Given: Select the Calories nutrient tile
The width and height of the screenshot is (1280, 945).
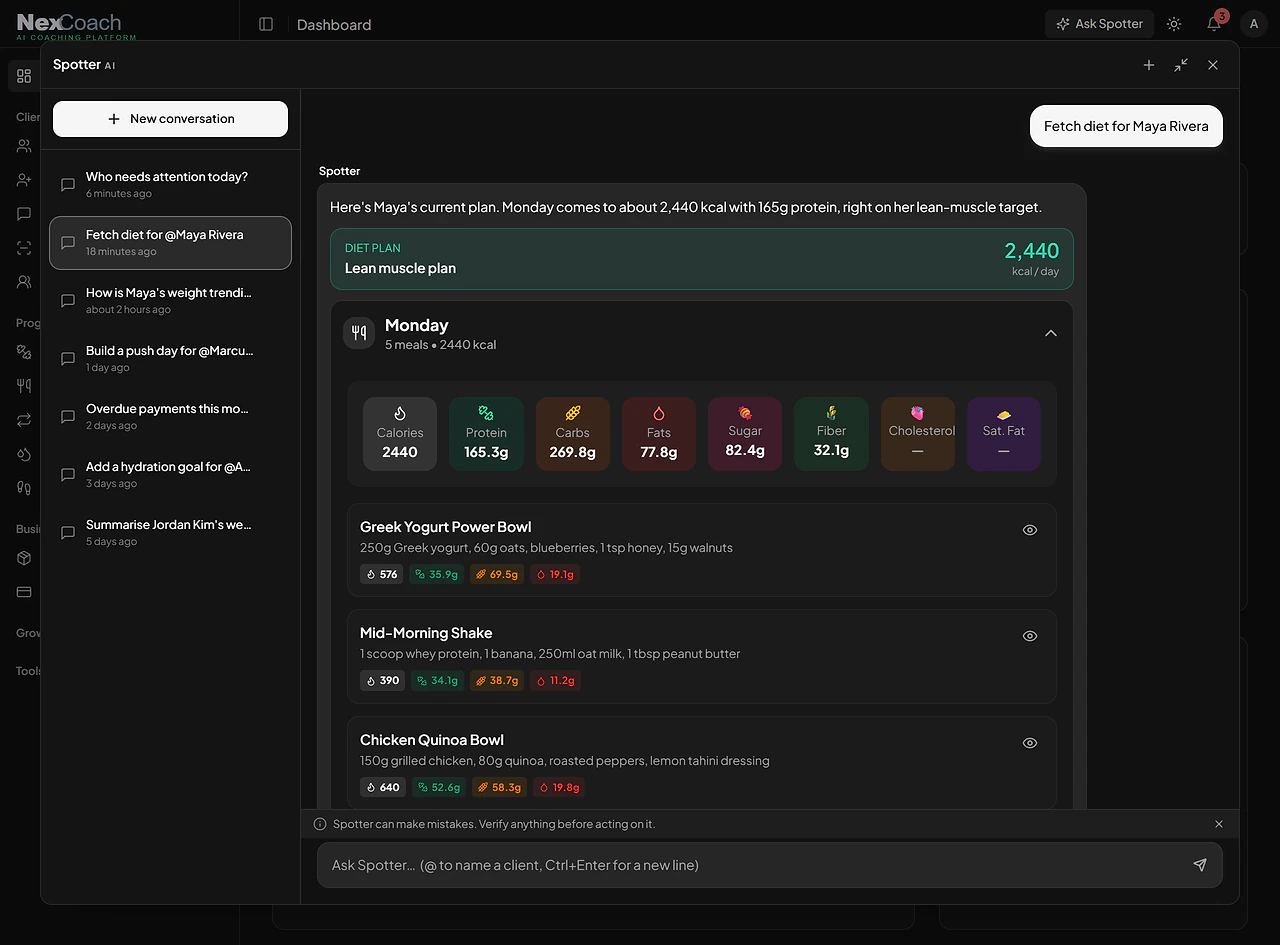Looking at the screenshot, I should (x=400, y=434).
